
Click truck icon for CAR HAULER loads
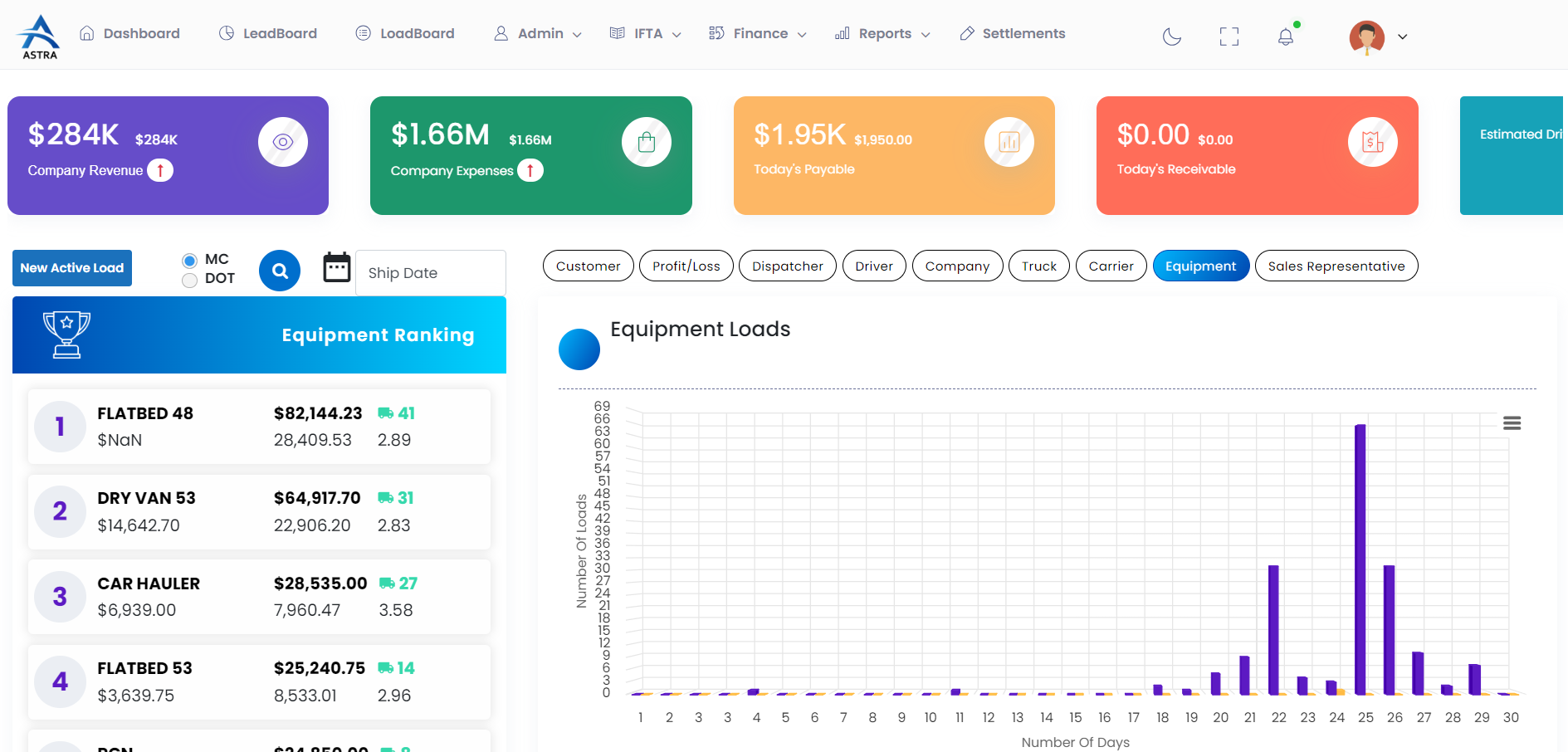388,584
